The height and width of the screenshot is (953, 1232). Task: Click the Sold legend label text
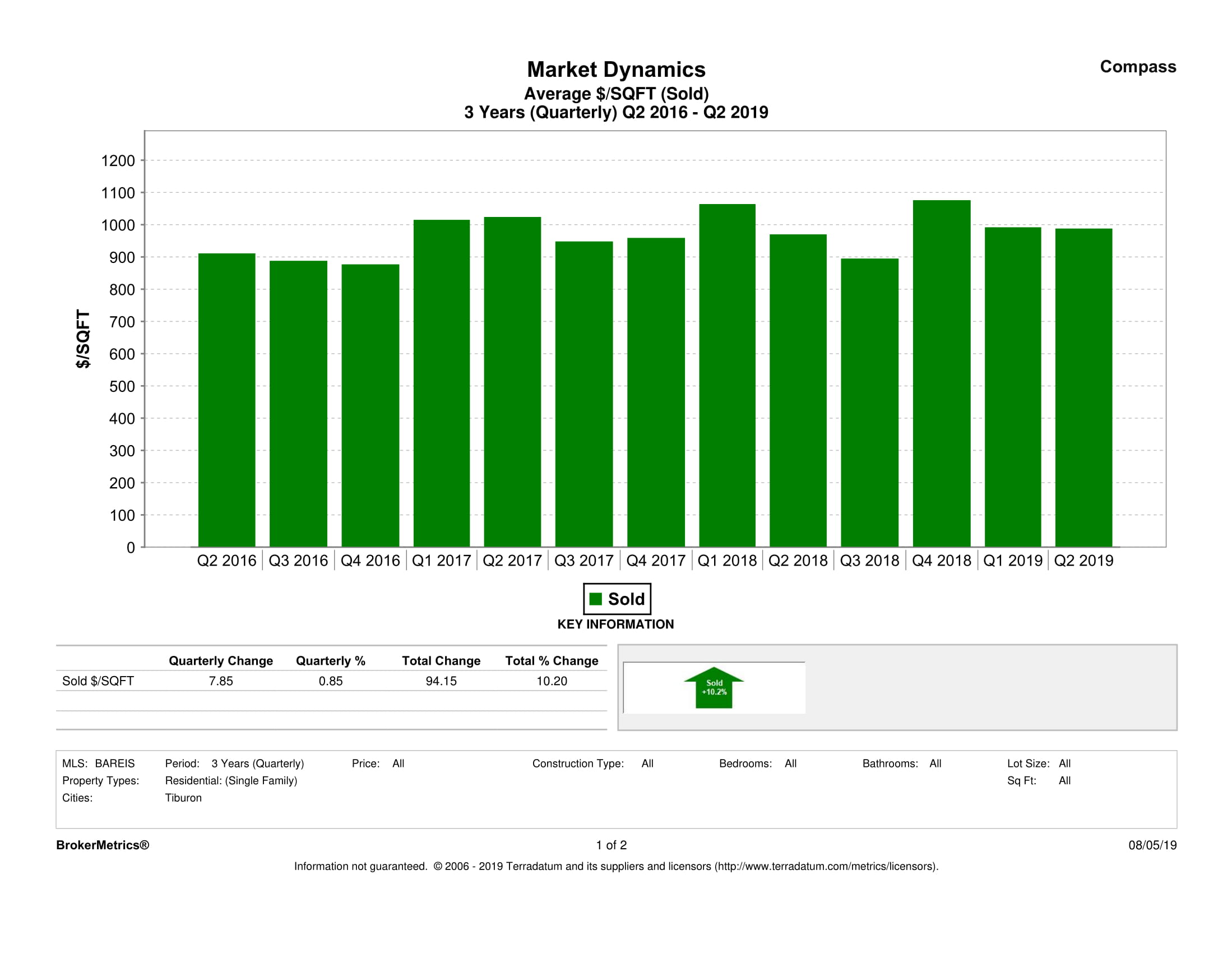[626, 599]
